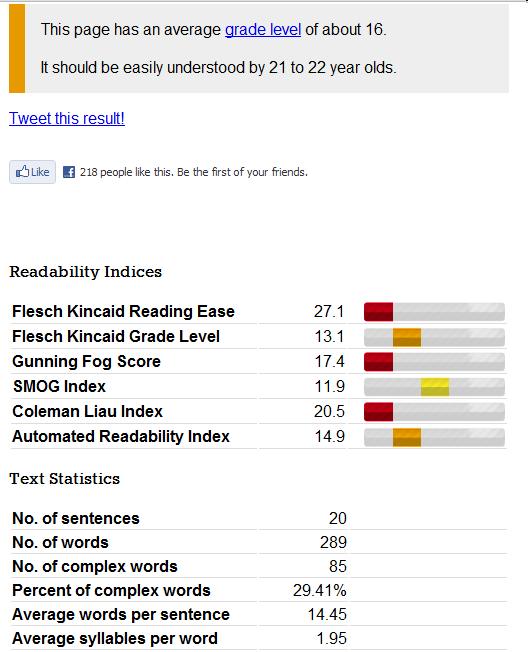Click the Automated Readability Index orange bar
Viewport: 528px width, 652px height.
[407, 437]
